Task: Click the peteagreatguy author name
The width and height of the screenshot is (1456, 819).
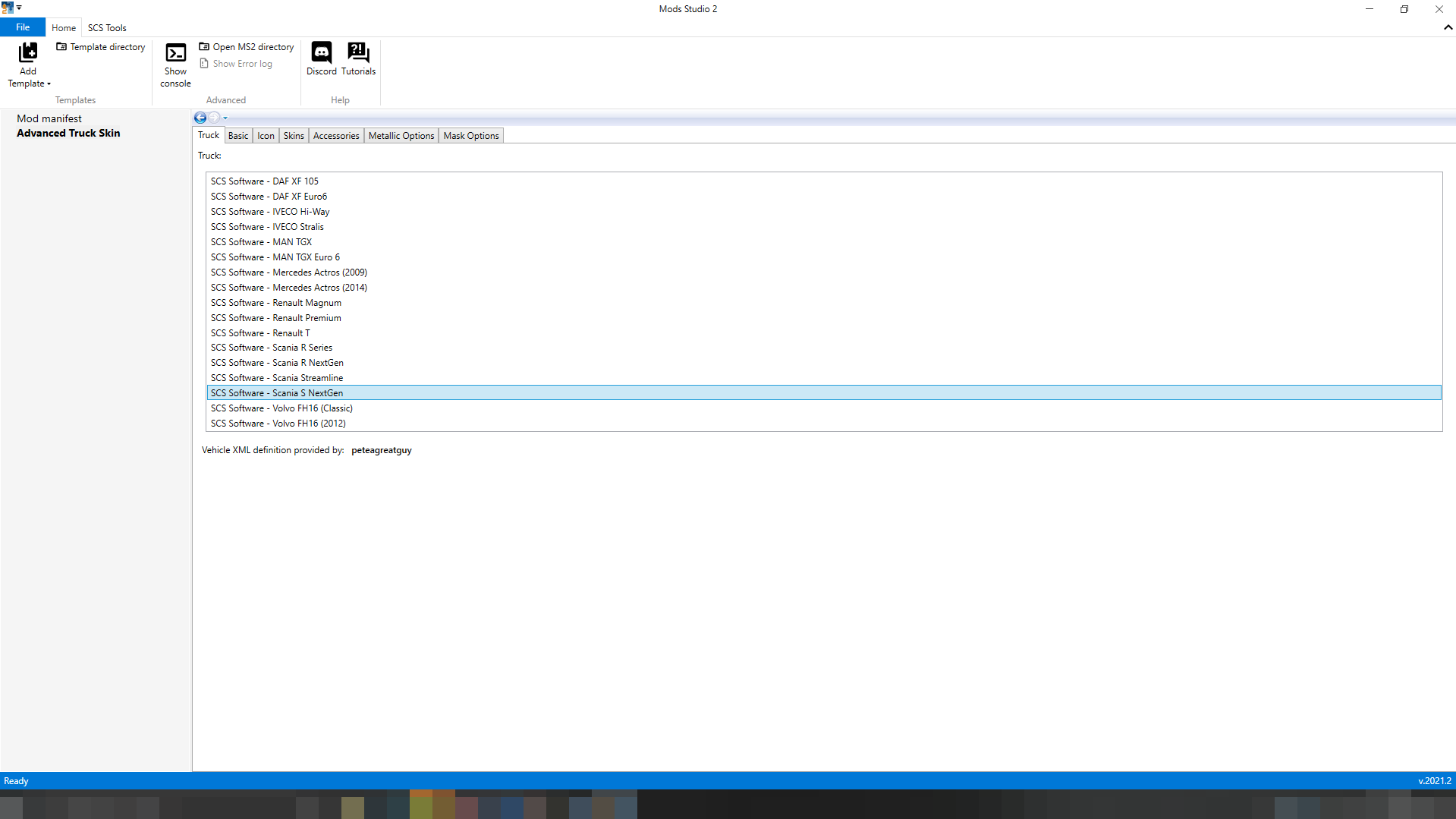Action: (382, 450)
